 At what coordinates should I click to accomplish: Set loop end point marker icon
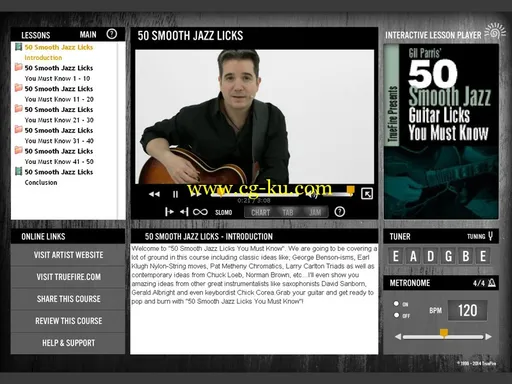[x=184, y=212]
